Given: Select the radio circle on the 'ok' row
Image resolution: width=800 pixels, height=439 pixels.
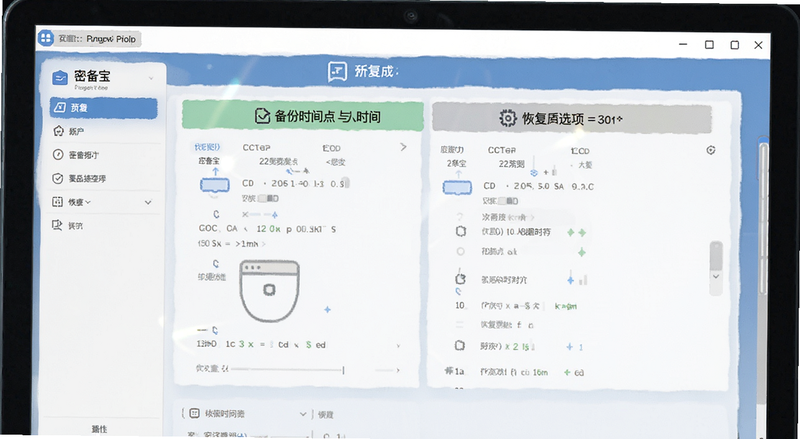Looking at the screenshot, I should [x=460, y=251].
